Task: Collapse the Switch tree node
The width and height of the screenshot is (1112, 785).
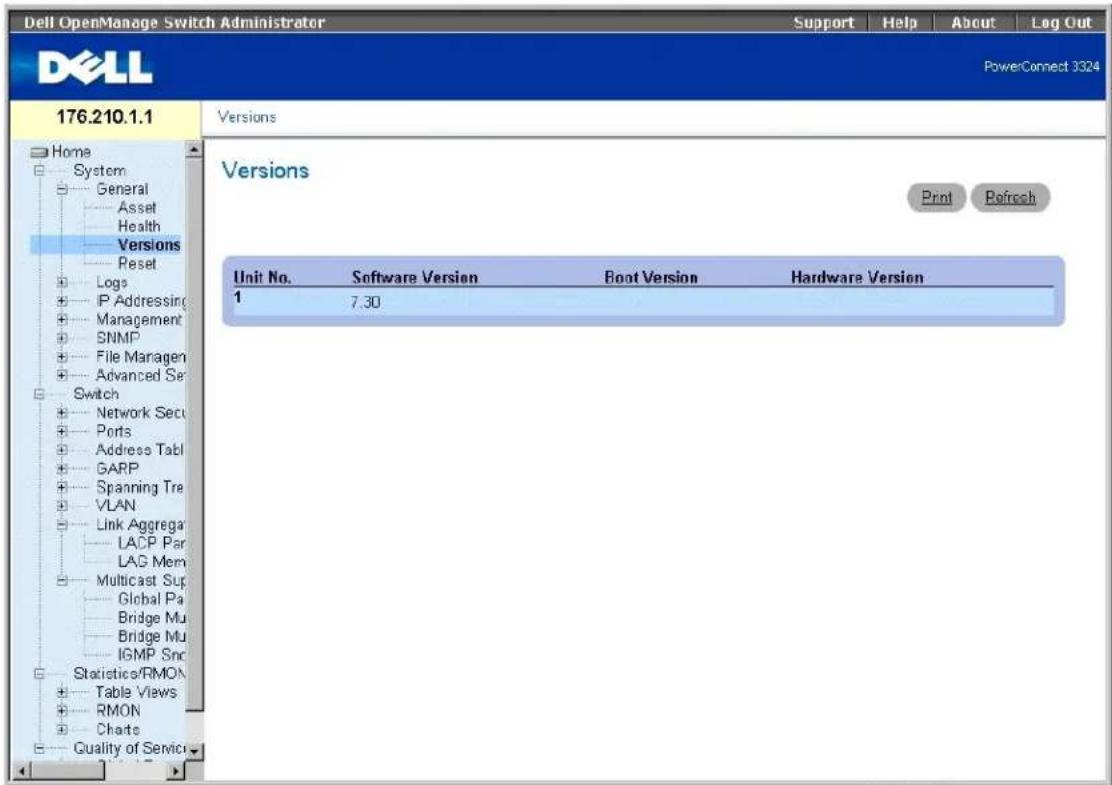Action: pyautogui.click(x=40, y=394)
